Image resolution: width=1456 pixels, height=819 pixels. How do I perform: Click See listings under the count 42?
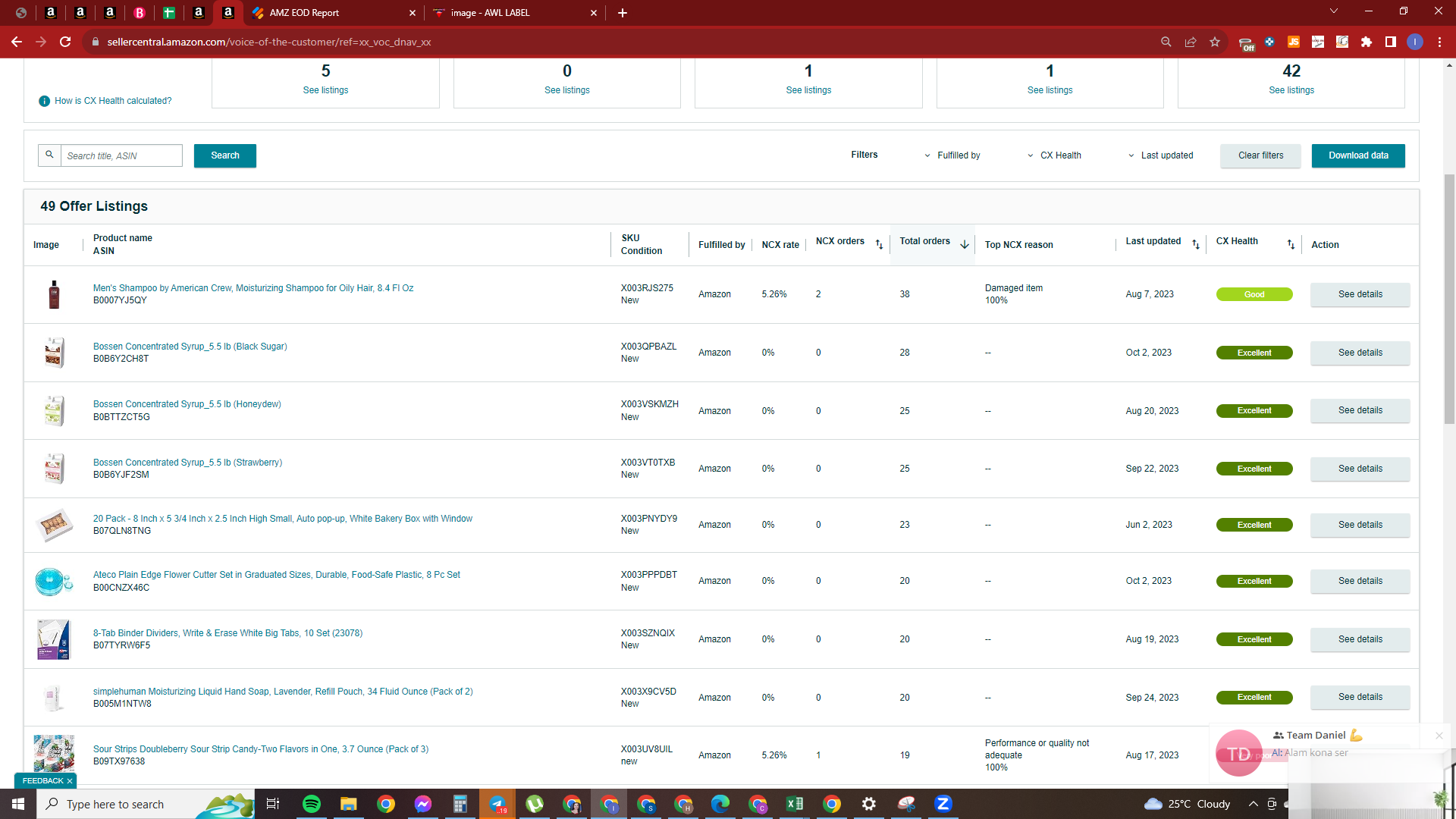[x=1291, y=90]
